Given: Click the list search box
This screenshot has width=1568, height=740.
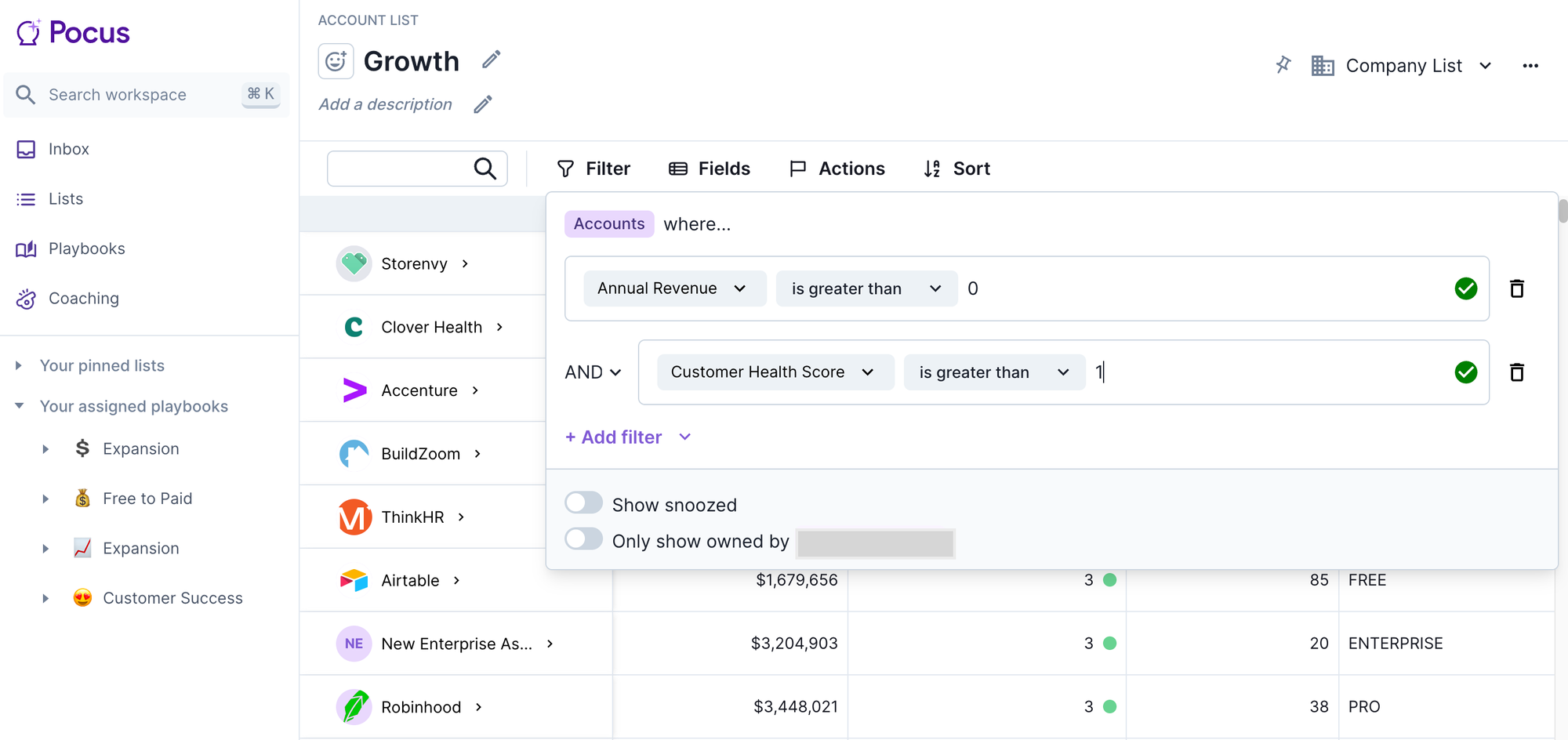Looking at the screenshot, I should (417, 169).
